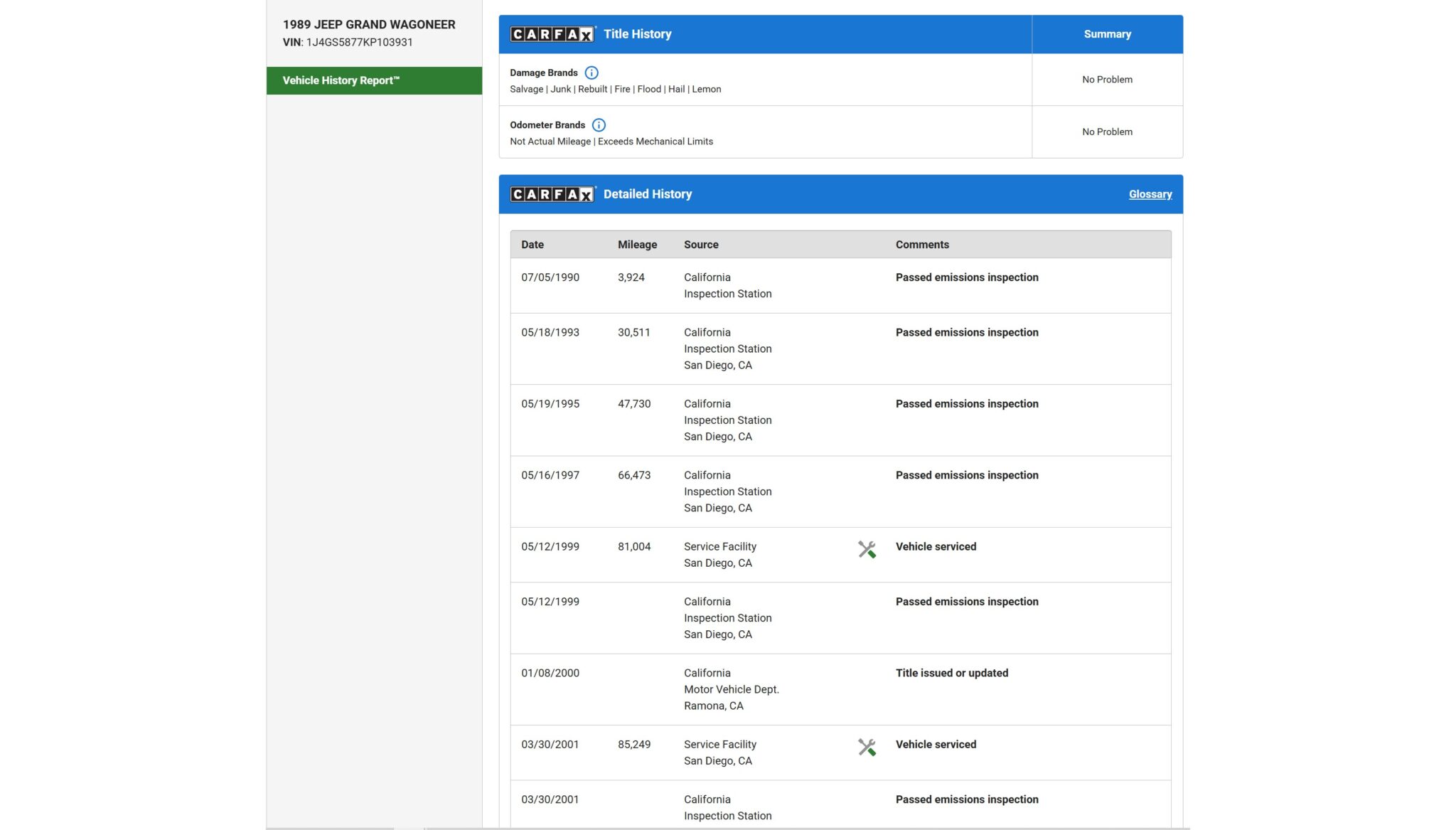Click the Mileage column header

(x=636, y=245)
